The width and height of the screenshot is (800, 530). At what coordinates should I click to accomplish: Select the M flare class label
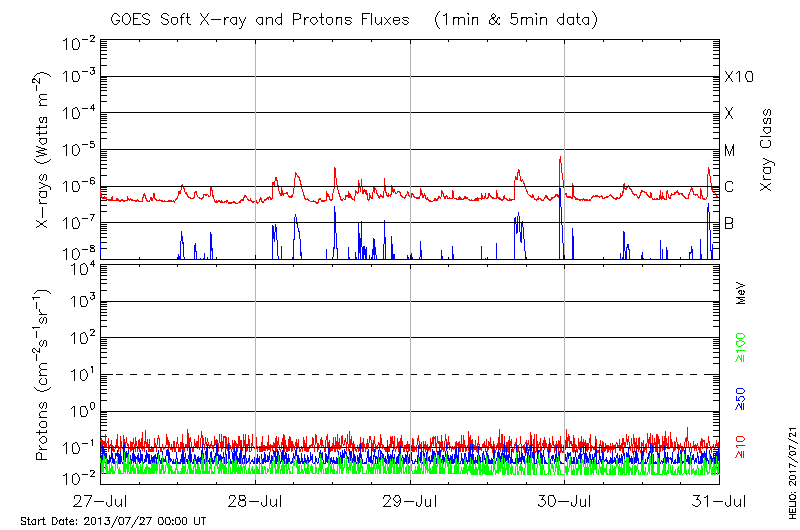pyautogui.click(x=730, y=150)
